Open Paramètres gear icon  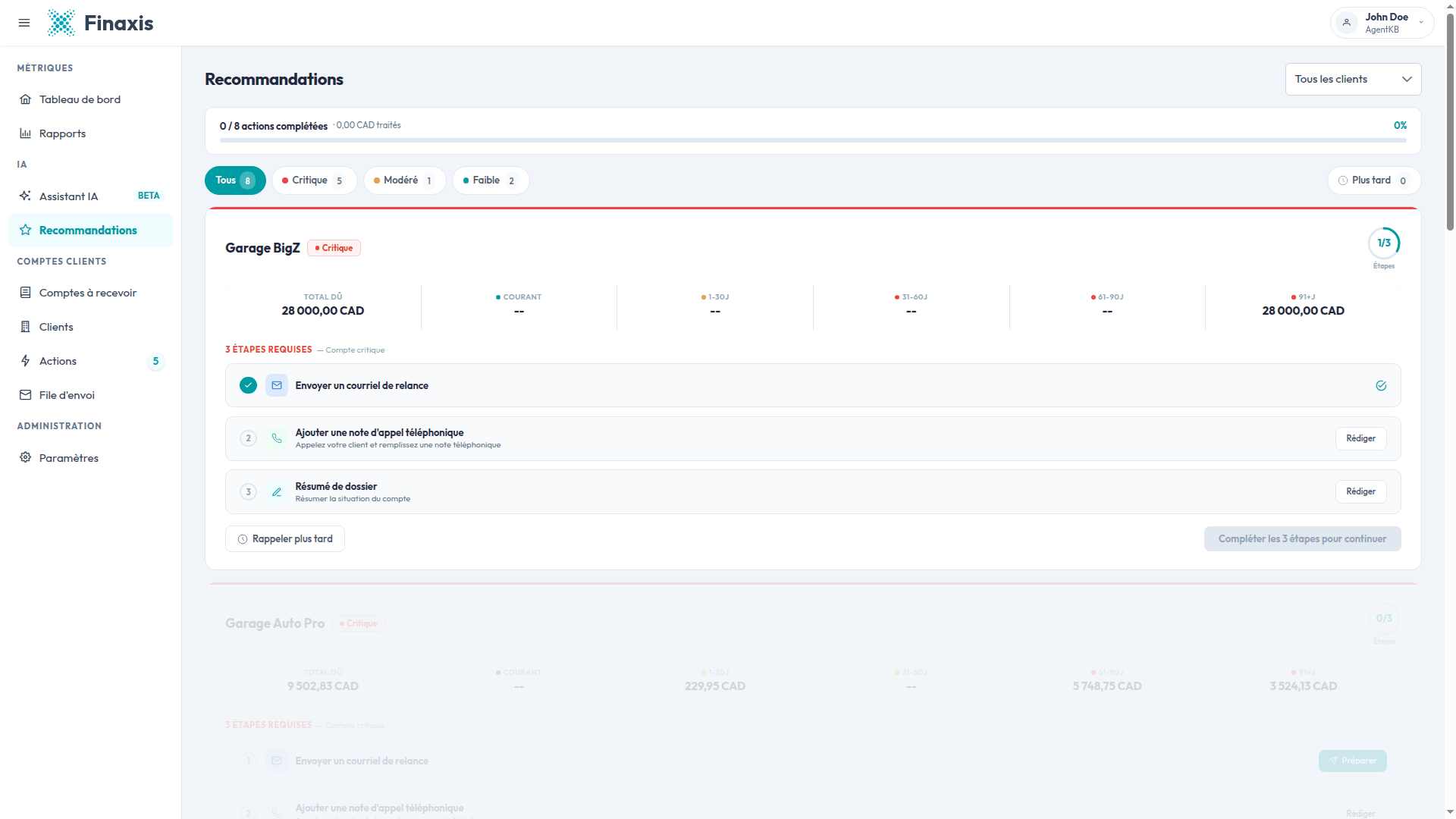tap(26, 458)
